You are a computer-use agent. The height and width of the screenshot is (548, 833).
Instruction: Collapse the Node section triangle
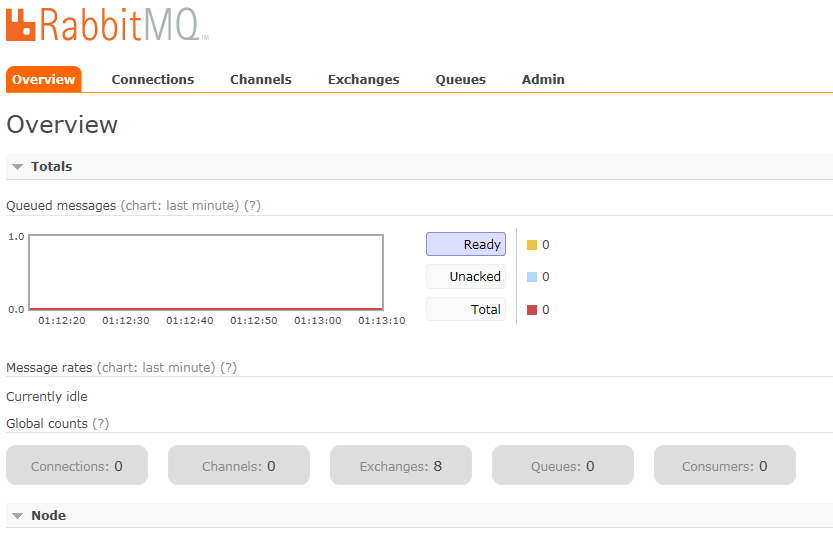click(x=18, y=516)
